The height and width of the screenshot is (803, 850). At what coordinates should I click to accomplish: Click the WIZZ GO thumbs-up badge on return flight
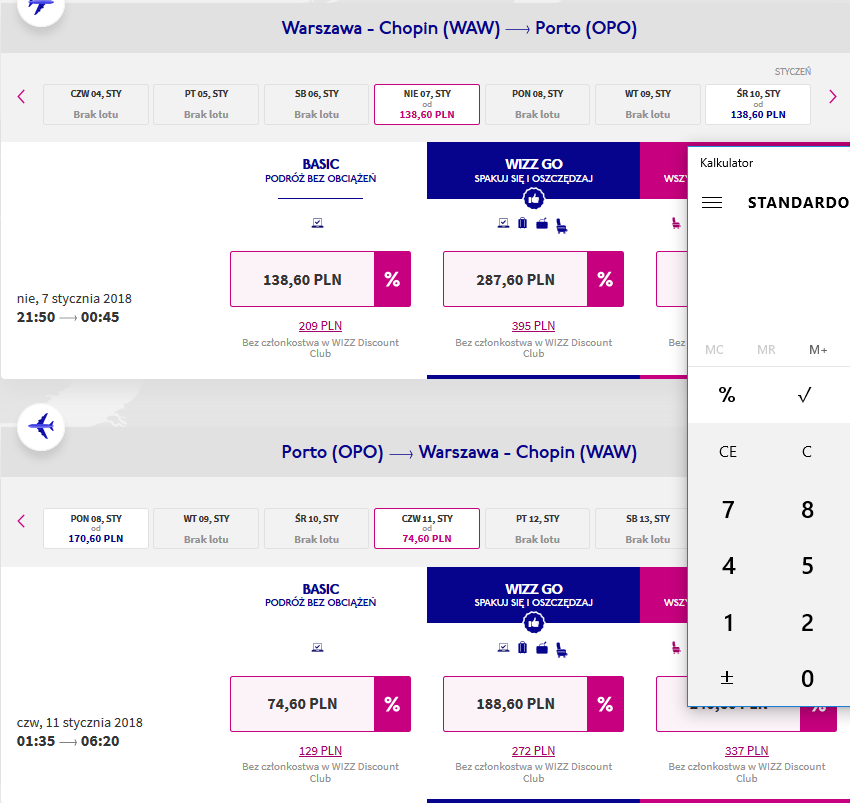(534, 624)
